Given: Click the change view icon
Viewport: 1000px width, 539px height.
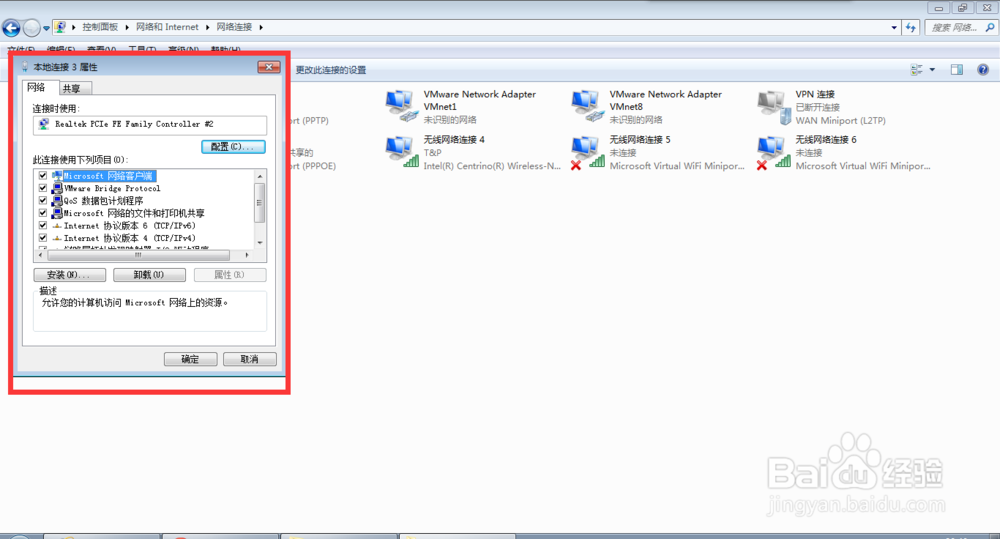Looking at the screenshot, I should coord(917,70).
